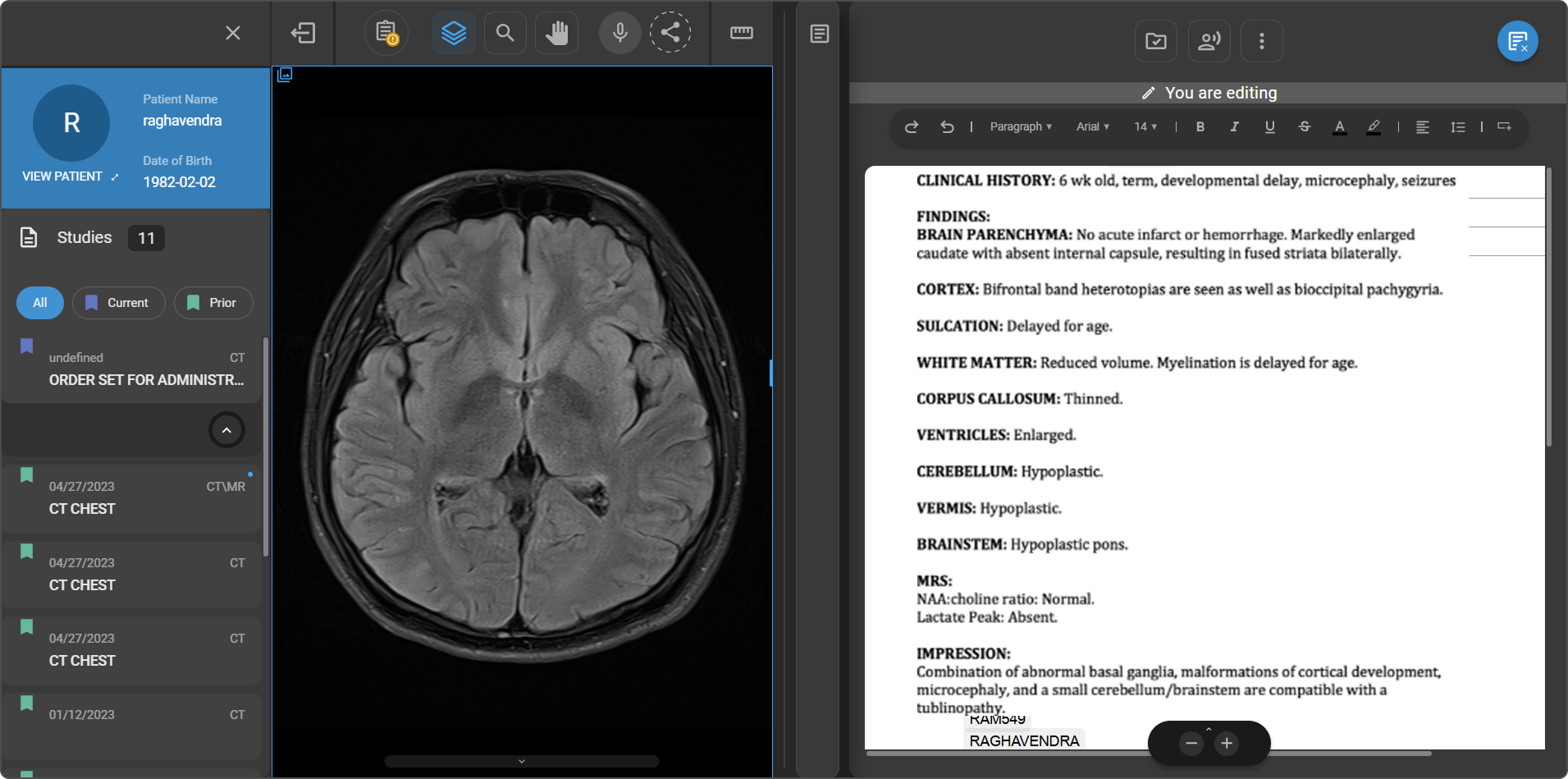
Task: Filter studies by Current tab
Action: click(118, 303)
